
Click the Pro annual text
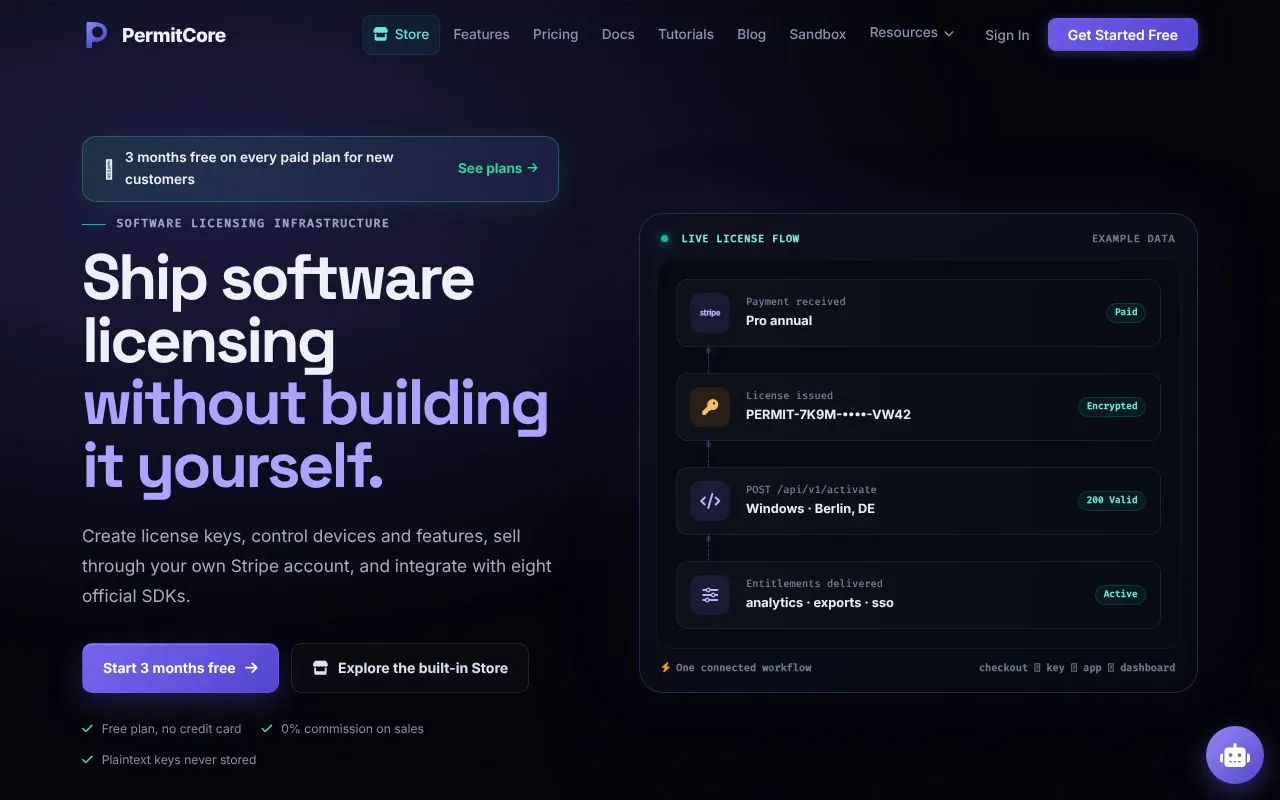point(779,320)
